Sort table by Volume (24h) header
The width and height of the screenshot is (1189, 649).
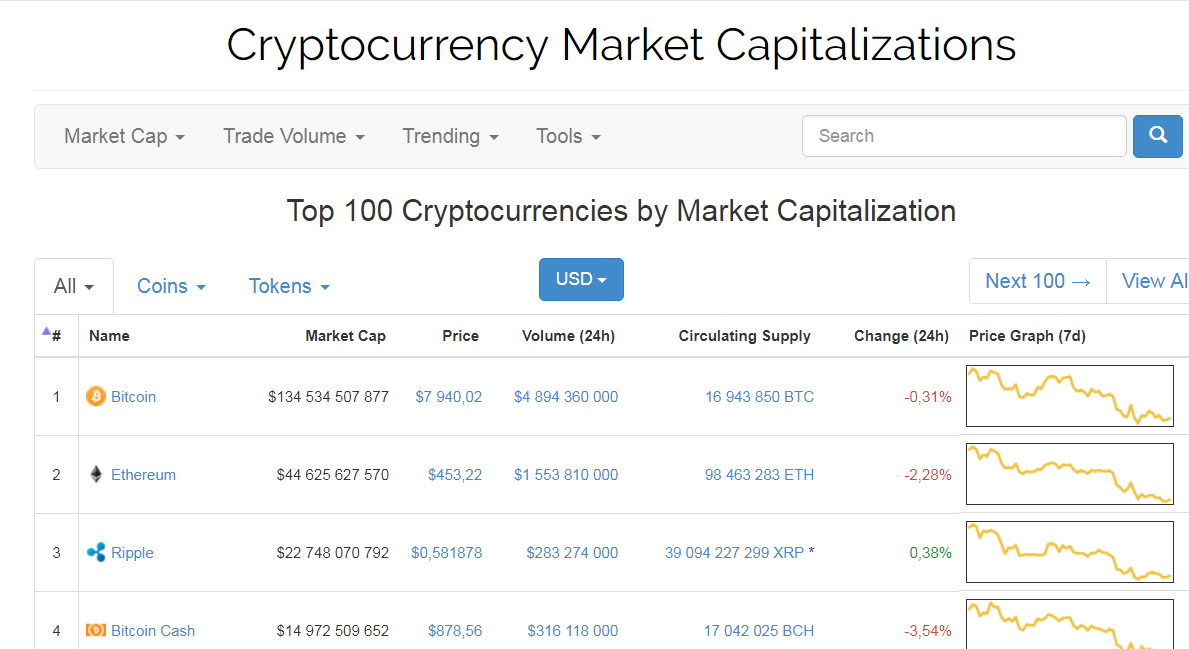(568, 336)
